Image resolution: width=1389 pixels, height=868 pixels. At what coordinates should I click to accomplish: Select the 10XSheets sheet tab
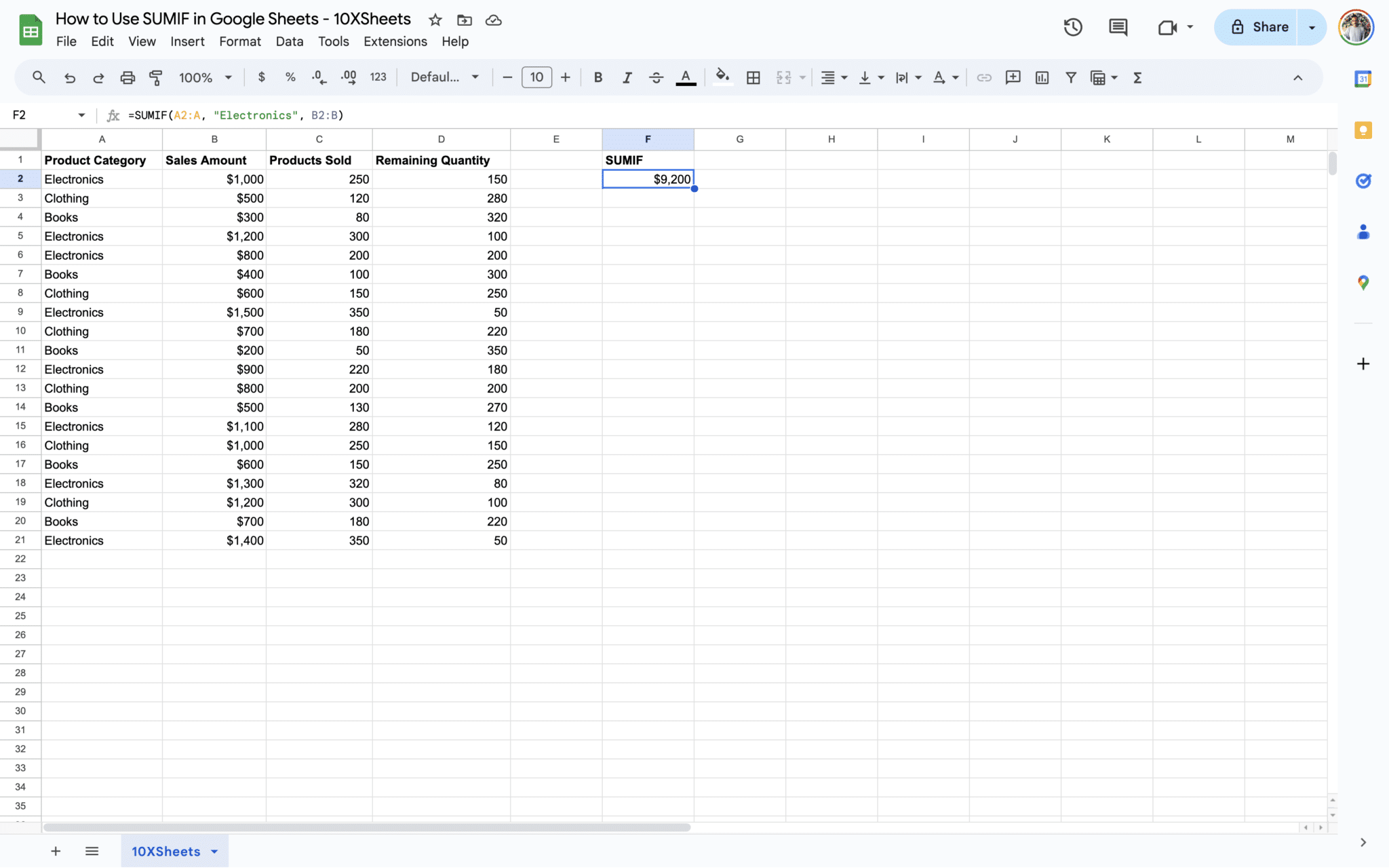coord(166,851)
